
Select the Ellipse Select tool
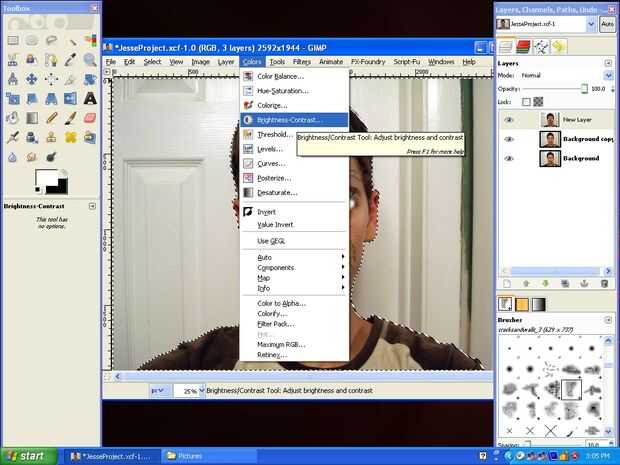[x=32, y=40]
